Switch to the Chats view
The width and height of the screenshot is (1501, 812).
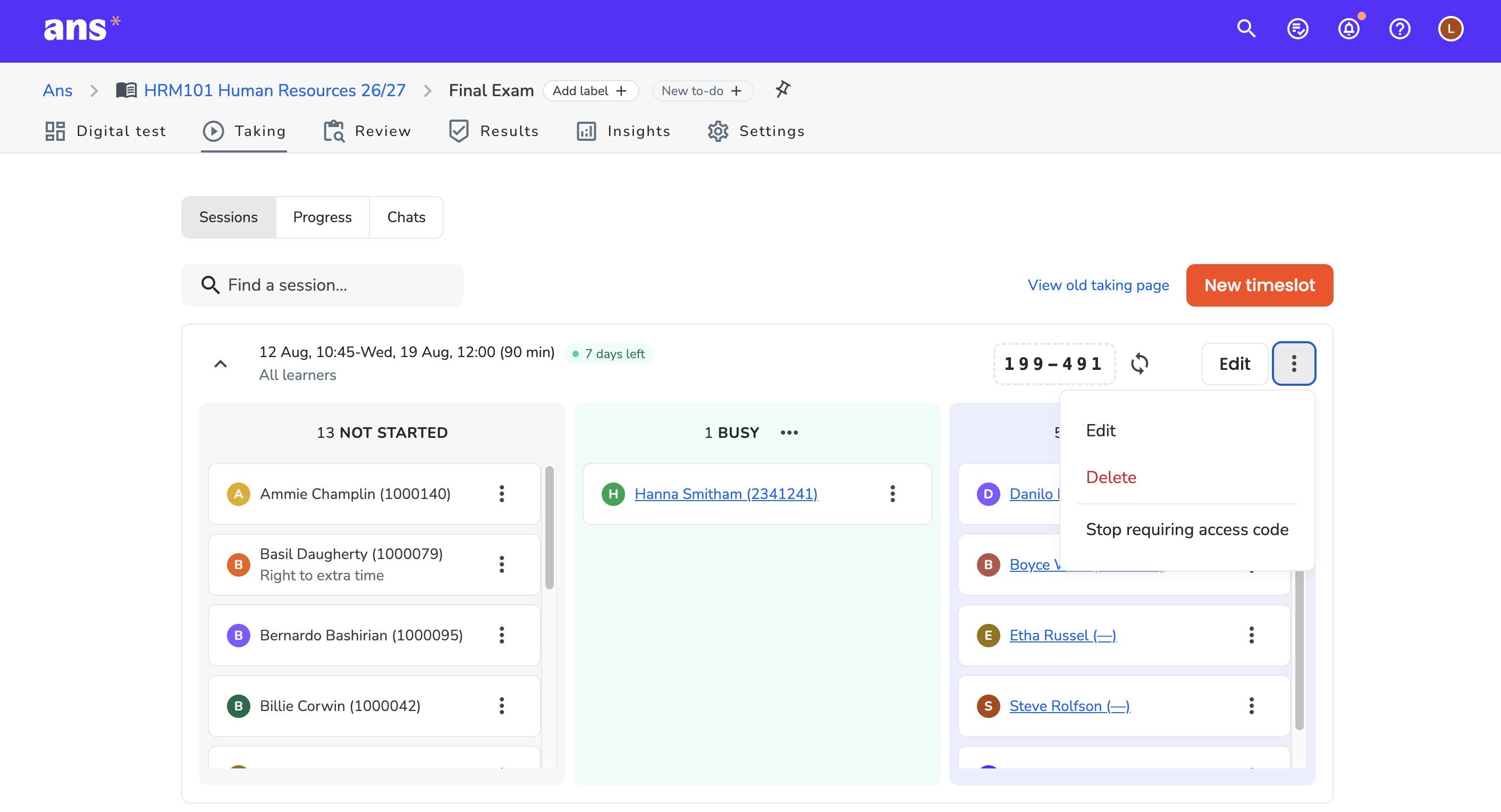coord(406,217)
